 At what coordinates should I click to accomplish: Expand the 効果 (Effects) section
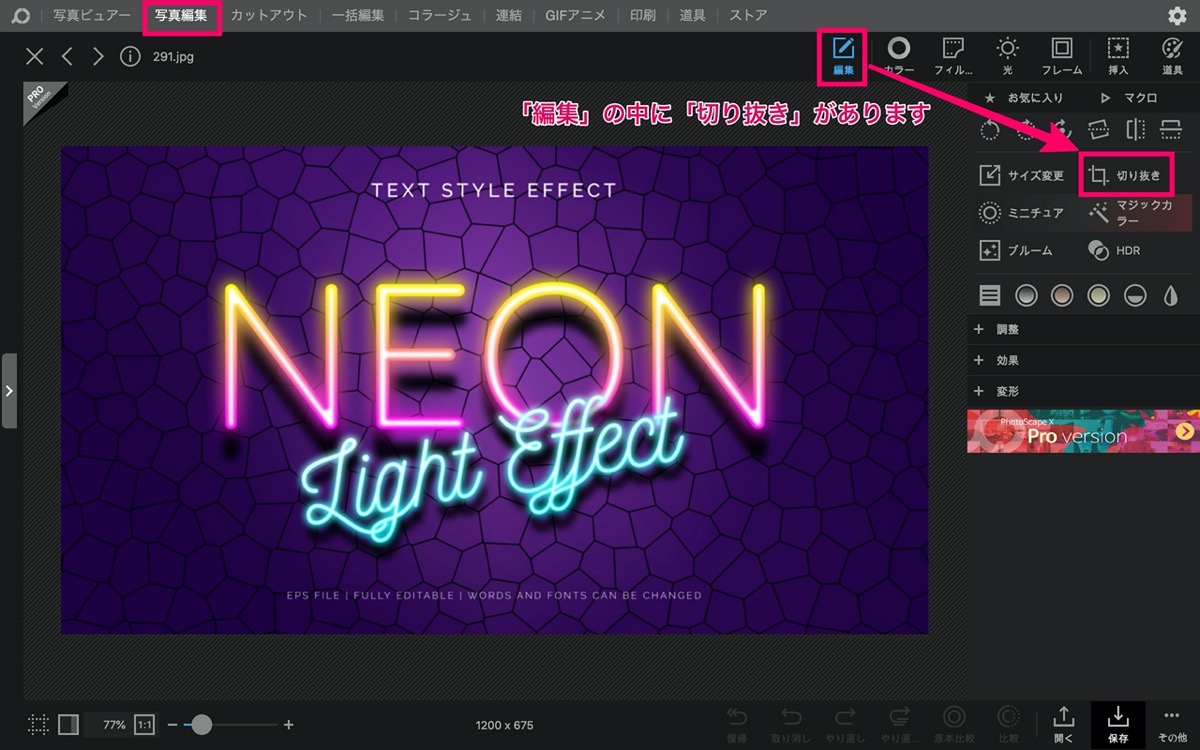1083,360
